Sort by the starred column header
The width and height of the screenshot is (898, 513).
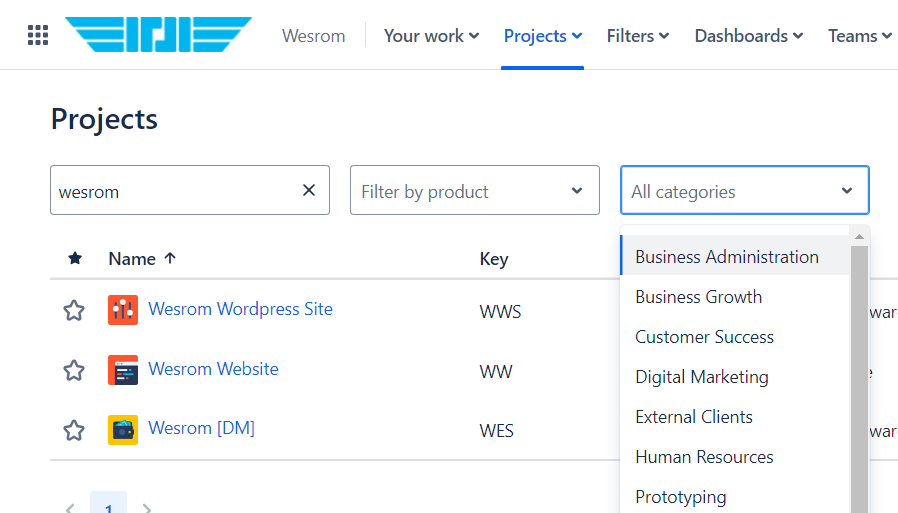75,258
